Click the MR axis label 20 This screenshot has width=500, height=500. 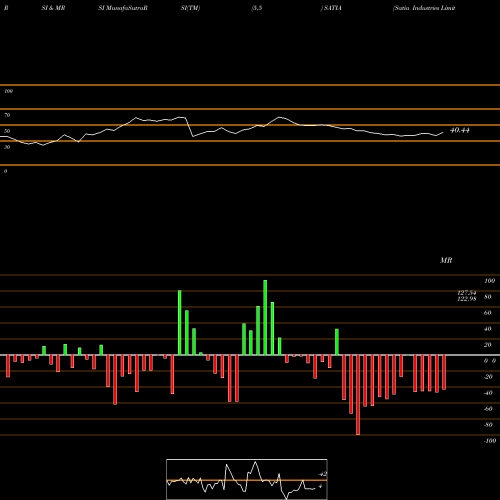(x=488, y=345)
